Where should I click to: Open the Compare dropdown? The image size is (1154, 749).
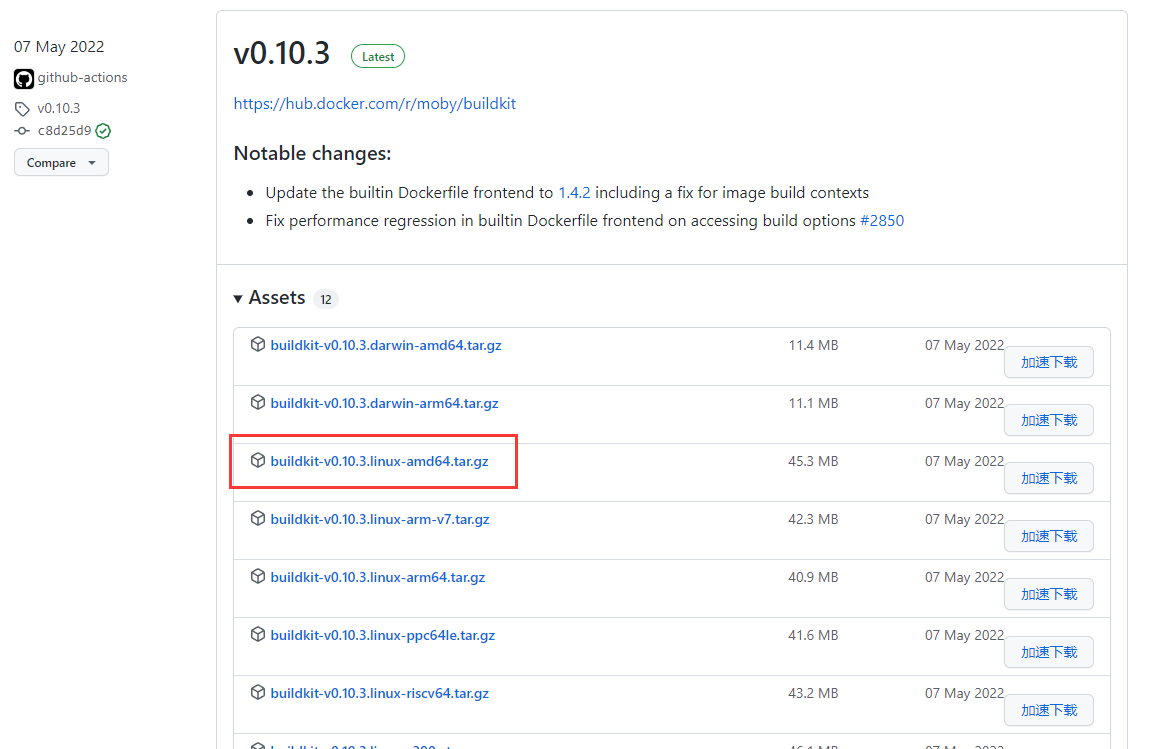(x=61, y=163)
